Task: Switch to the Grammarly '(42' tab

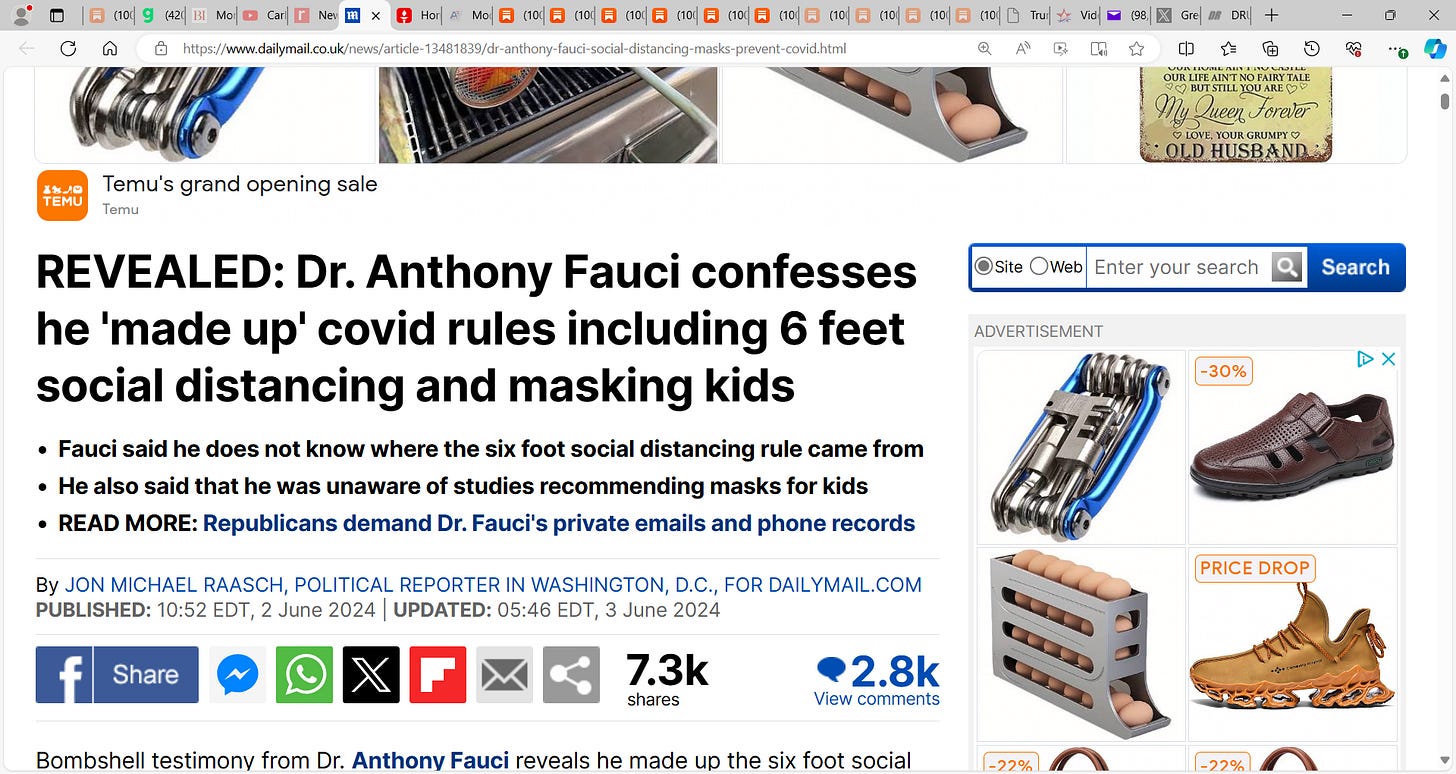Action: (162, 16)
